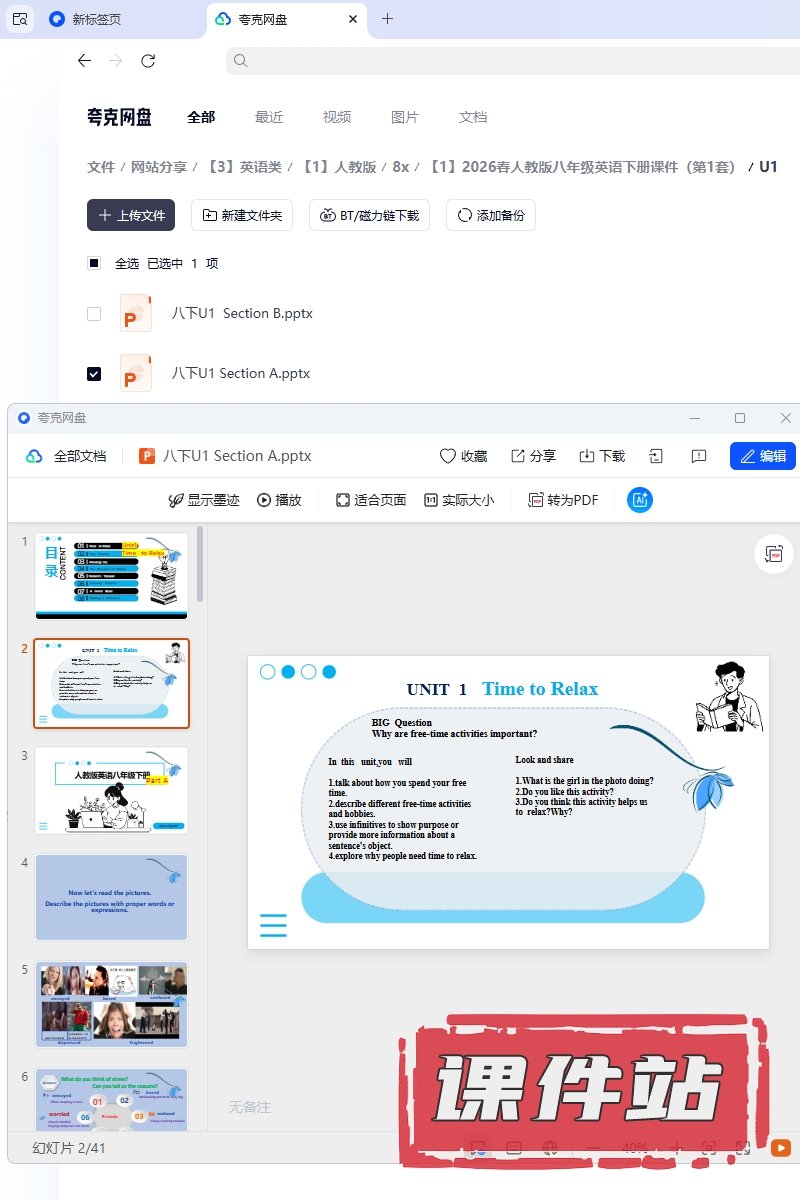The image size is (800, 1200).
Task: Click the 收藏 heart icon
Action: click(x=448, y=456)
